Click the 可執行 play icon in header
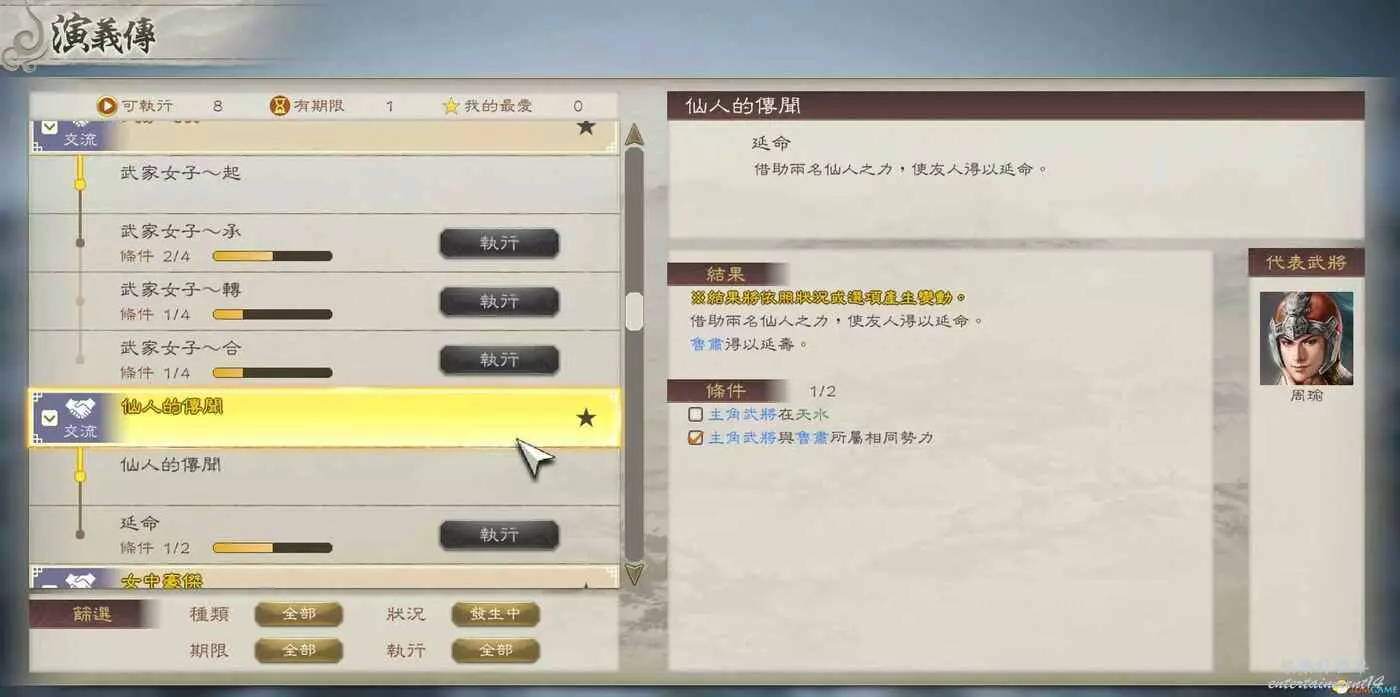The height and width of the screenshot is (697, 1400). 106,106
